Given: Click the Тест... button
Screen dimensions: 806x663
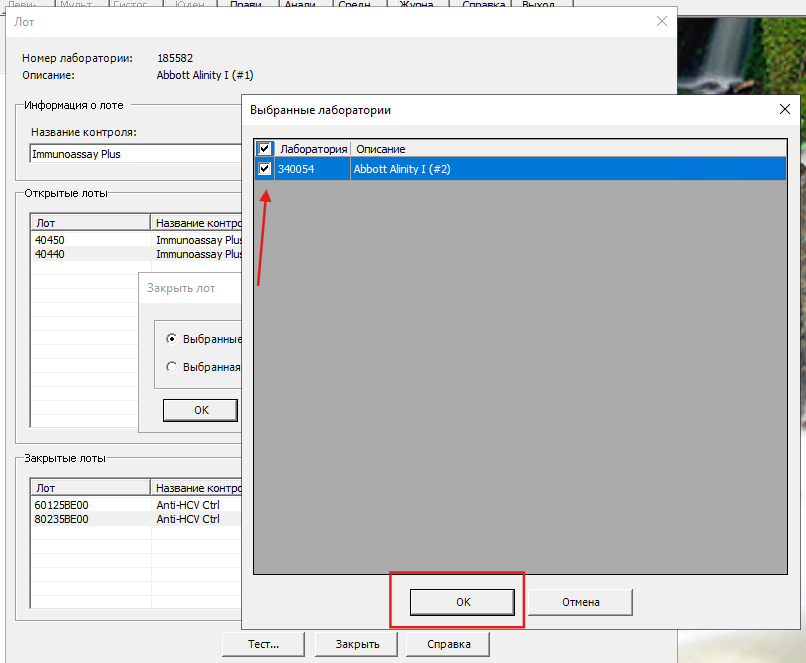Looking at the screenshot, I should coord(263,644).
